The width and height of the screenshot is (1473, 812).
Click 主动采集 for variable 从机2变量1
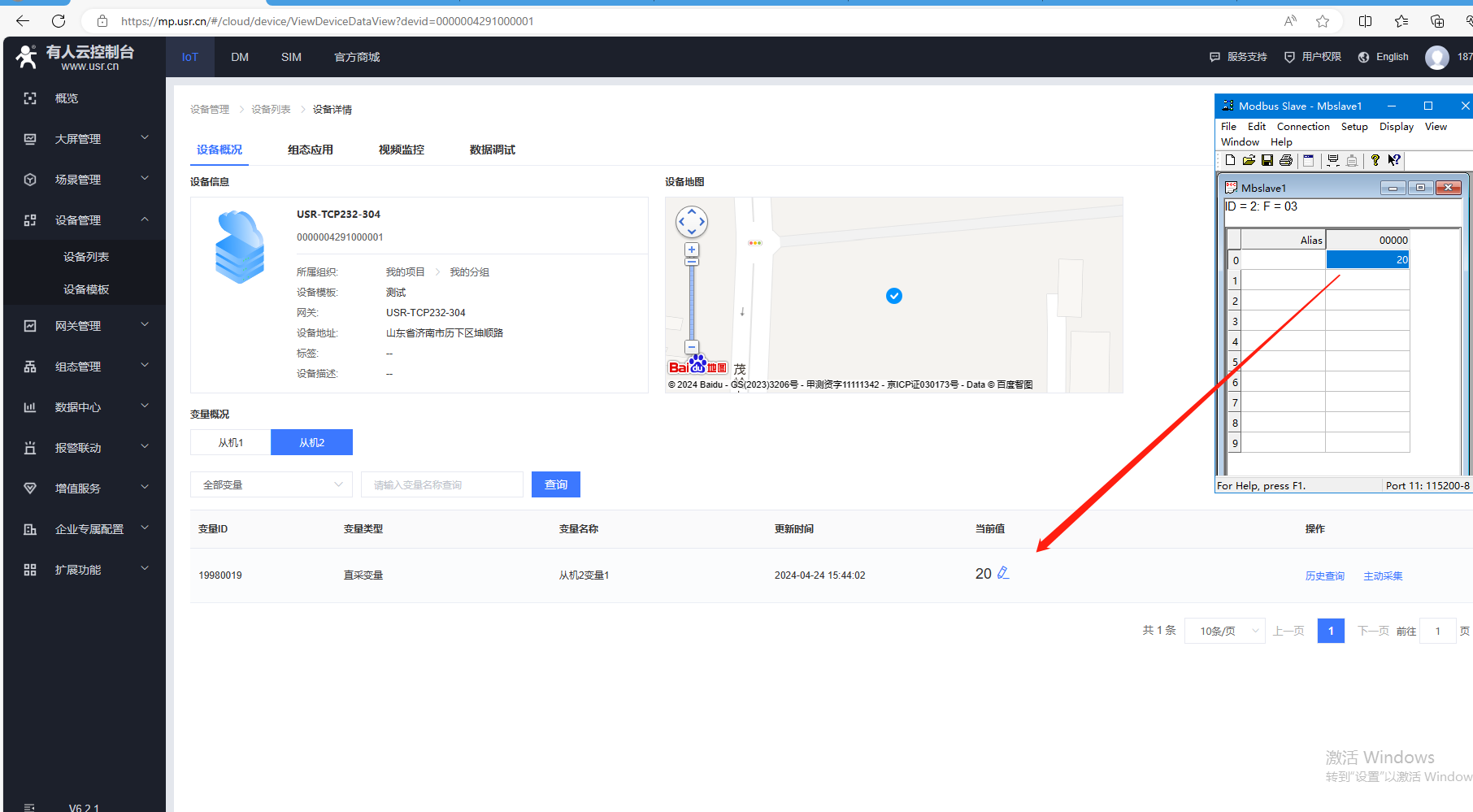click(1383, 575)
